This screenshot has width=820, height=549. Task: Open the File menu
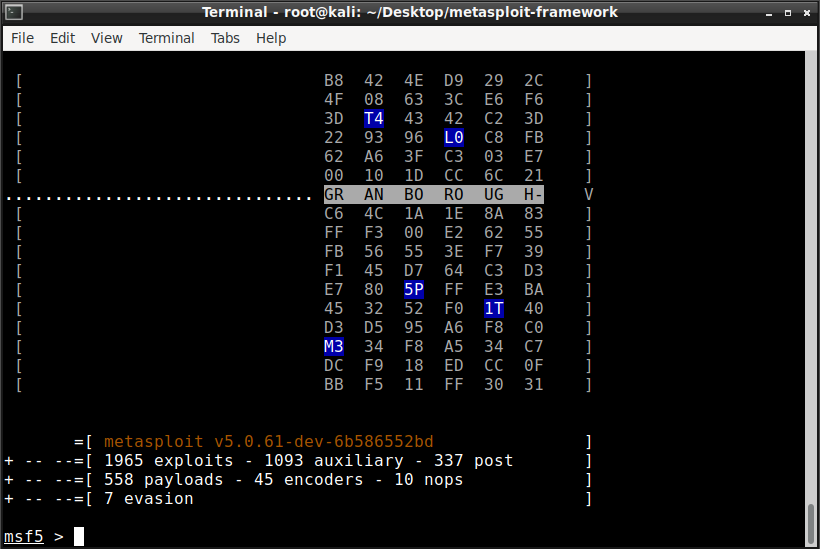[22, 38]
